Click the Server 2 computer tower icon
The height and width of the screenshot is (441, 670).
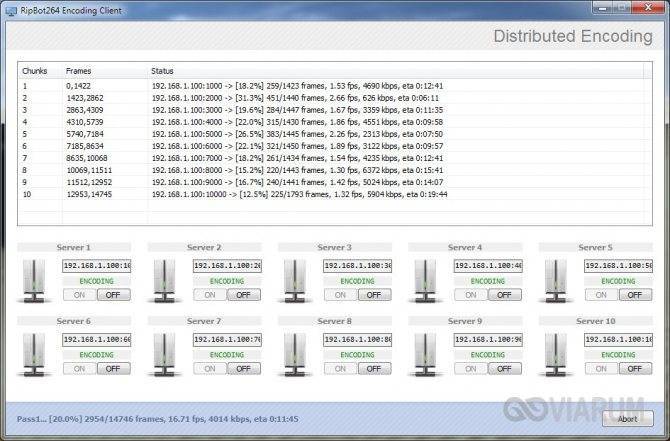pyautogui.click(x=165, y=281)
